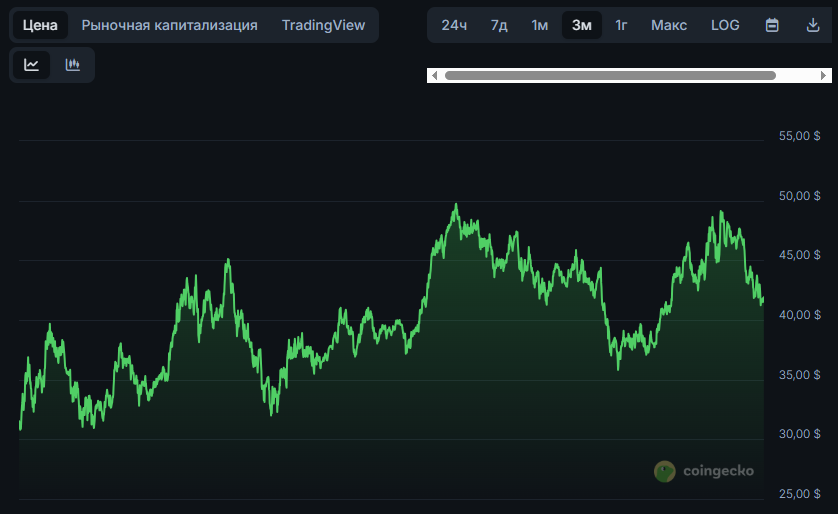Show the Макс full history range
The image size is (838, 514).
coord(668,25)
